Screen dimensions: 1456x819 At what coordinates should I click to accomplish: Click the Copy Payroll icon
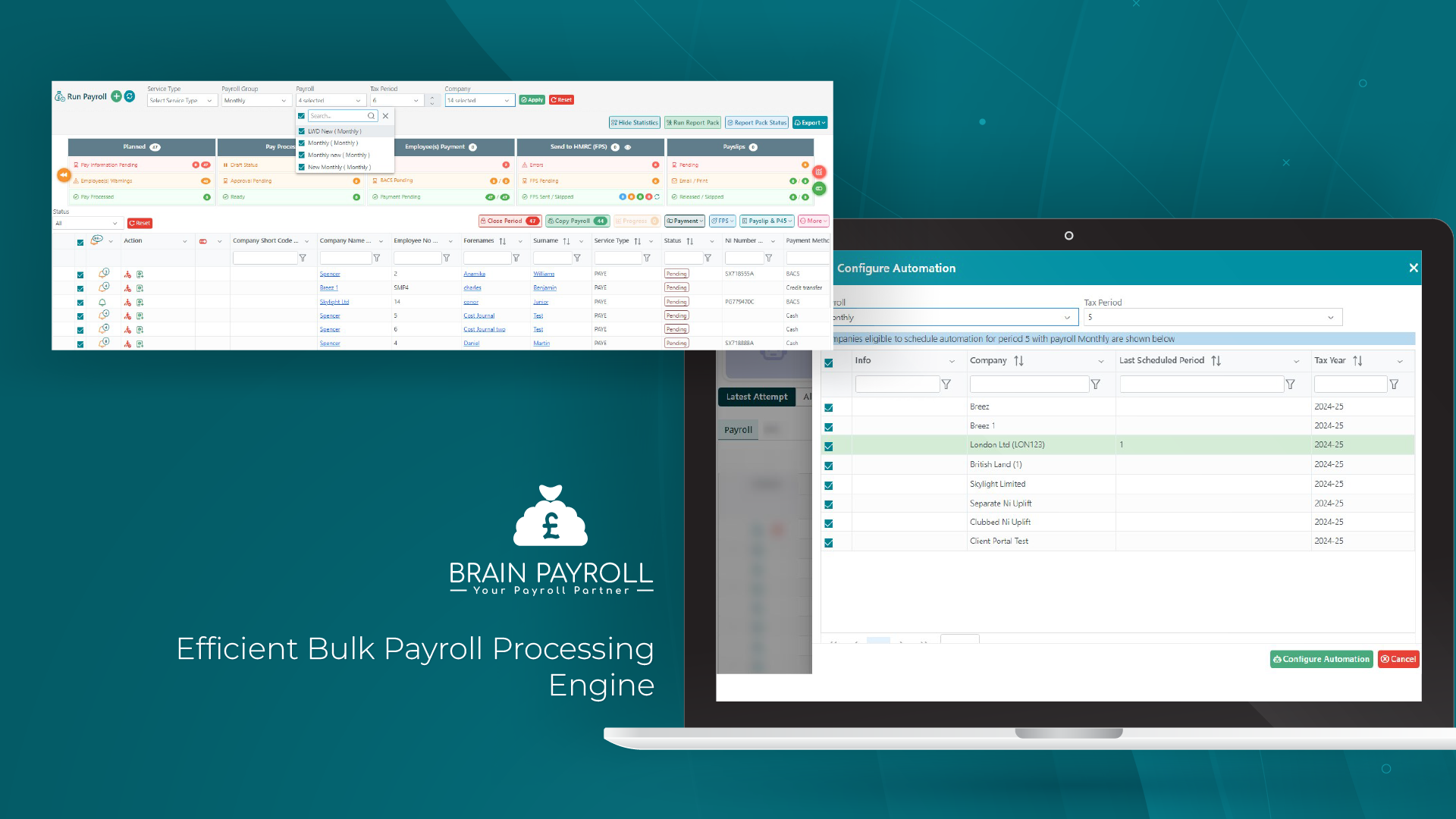575,220
